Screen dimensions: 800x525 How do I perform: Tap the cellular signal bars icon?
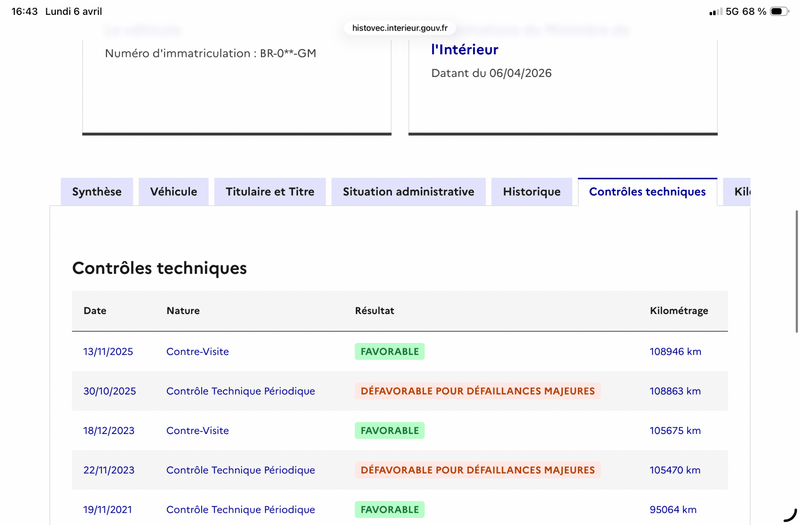coord(715,12)
